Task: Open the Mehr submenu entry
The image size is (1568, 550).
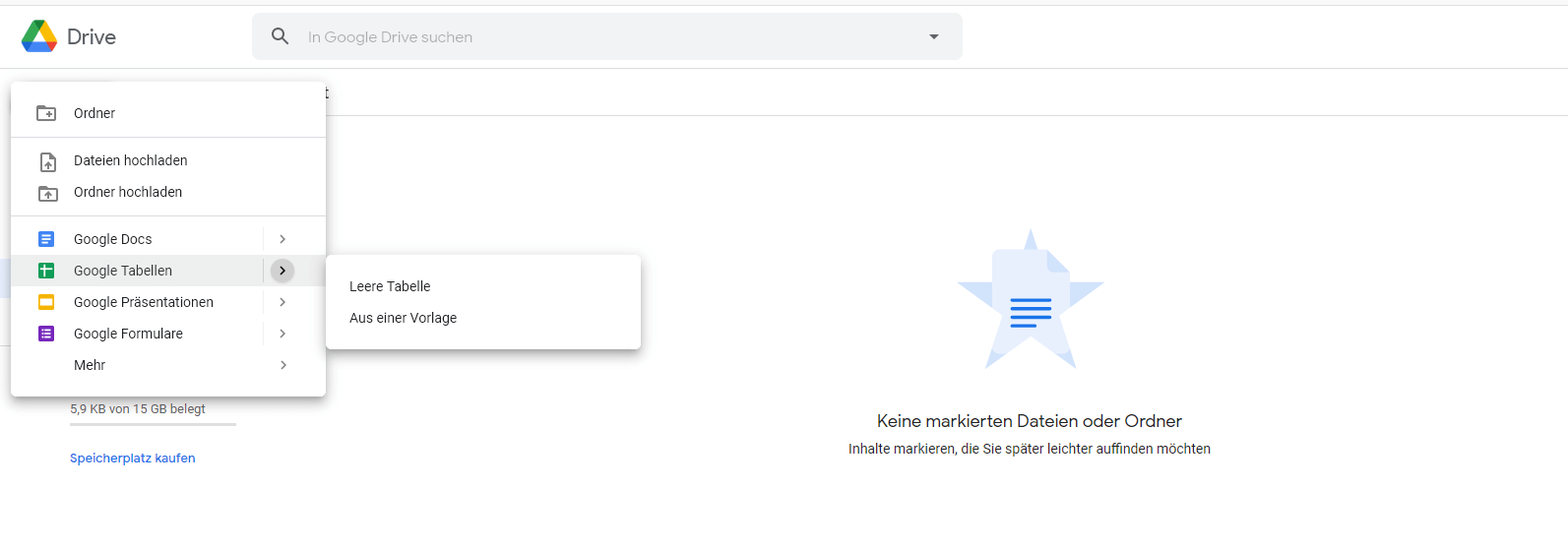Action: point(168,365)
